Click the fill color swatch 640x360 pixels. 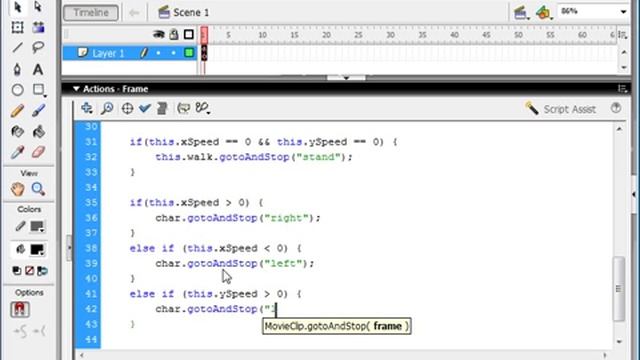(x=37, y=249)
